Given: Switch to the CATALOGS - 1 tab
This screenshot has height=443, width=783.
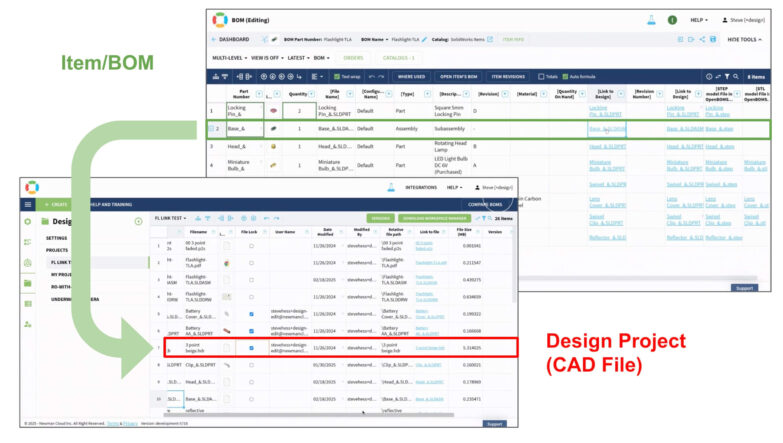Looking at the screenshot, I should tap(398, 58).
